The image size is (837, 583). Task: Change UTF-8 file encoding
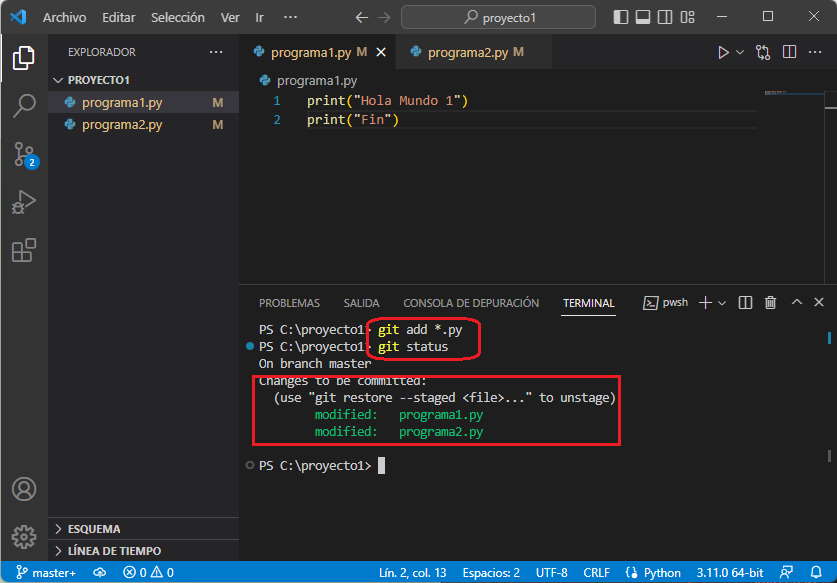tap(551, 572)
